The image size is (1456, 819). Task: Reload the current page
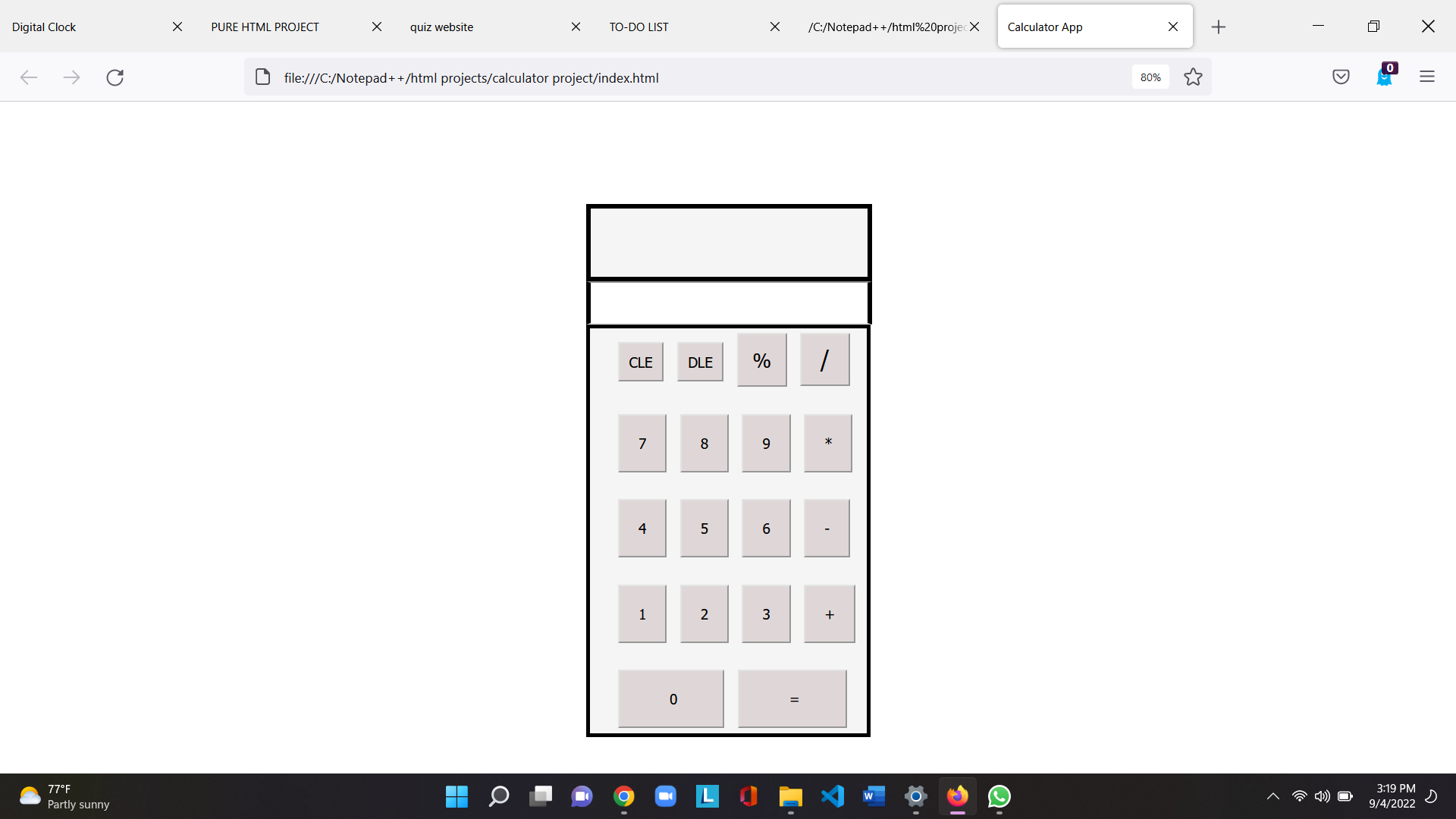[115, 77]
